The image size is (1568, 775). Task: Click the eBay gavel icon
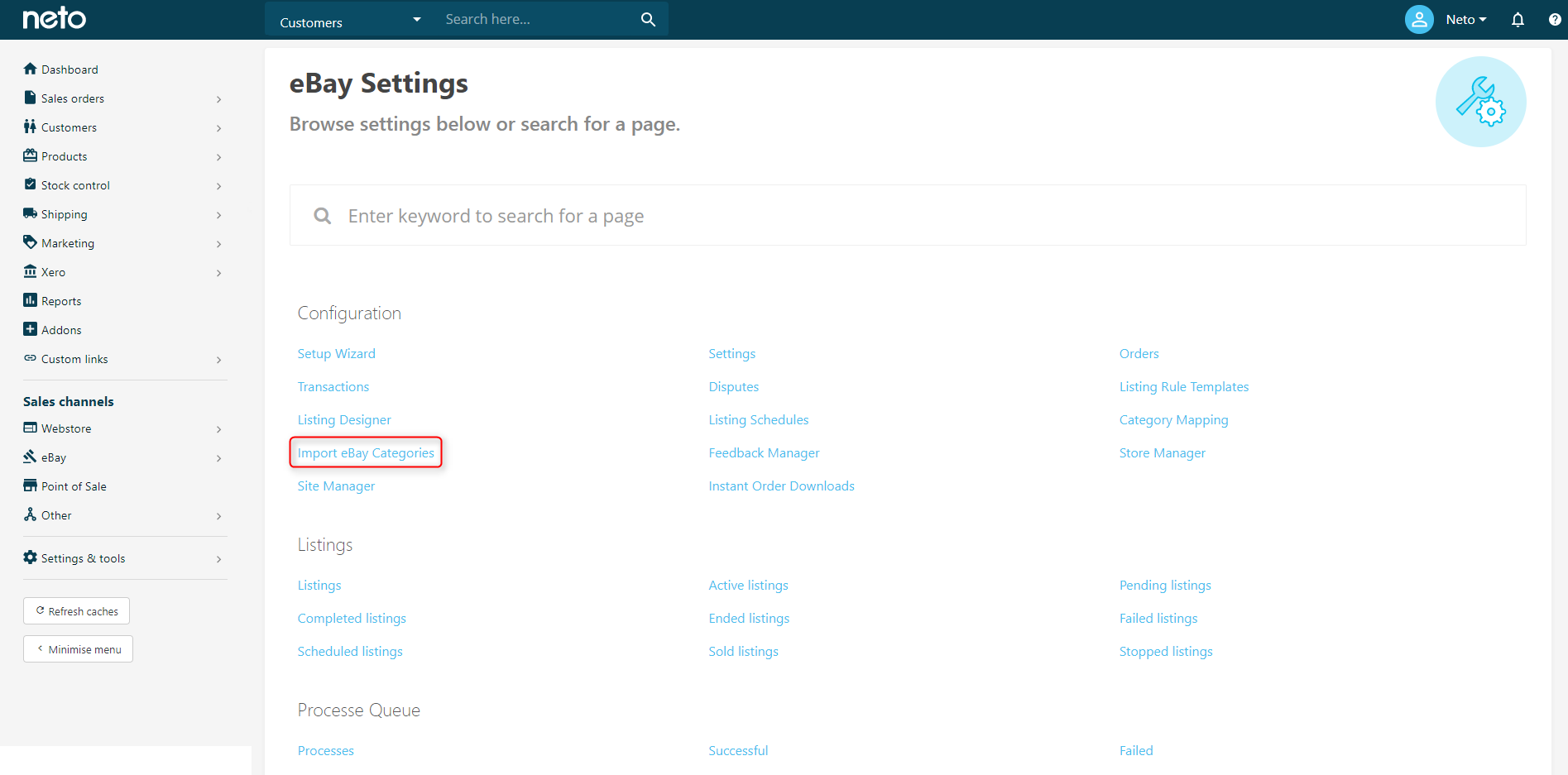pyautogui.click(x=31, y=457)
